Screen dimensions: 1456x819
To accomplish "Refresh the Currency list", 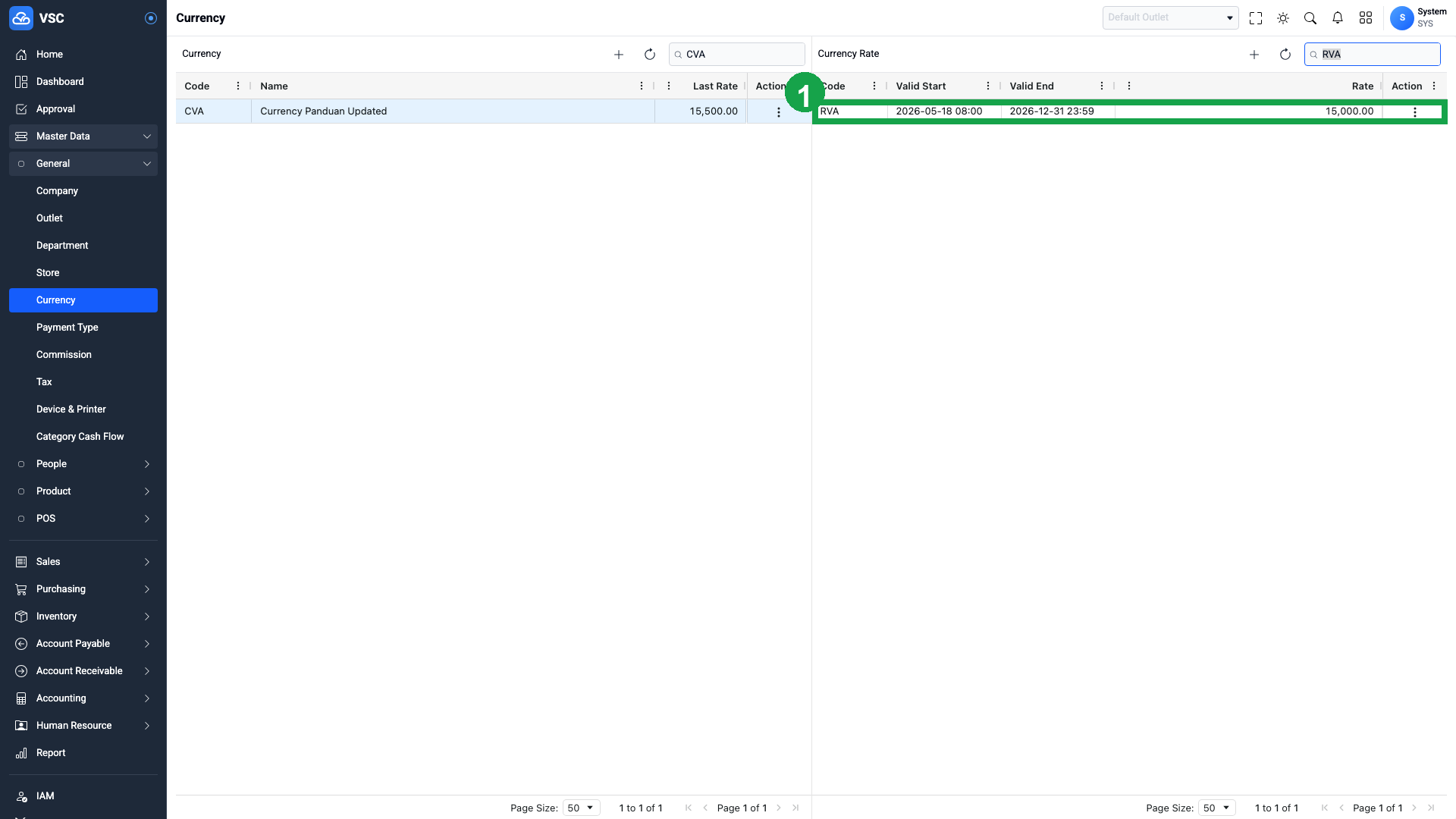I will tap(650, 55).
